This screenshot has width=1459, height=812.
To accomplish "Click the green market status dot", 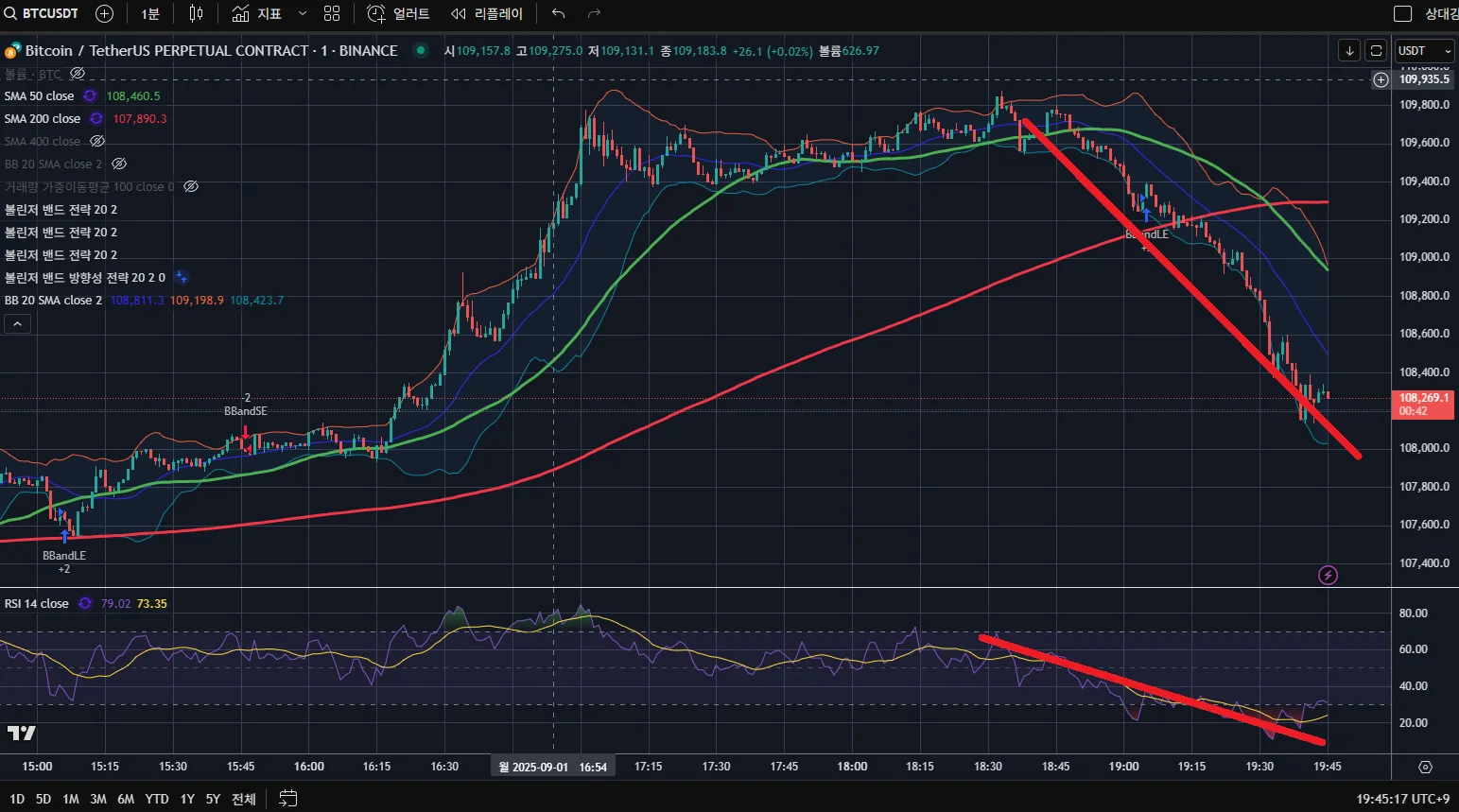I will tap(421, 50).
